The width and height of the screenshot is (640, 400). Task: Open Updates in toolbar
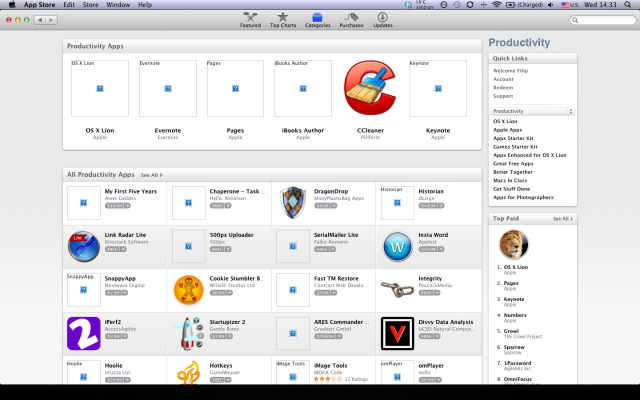pos(382,20)
